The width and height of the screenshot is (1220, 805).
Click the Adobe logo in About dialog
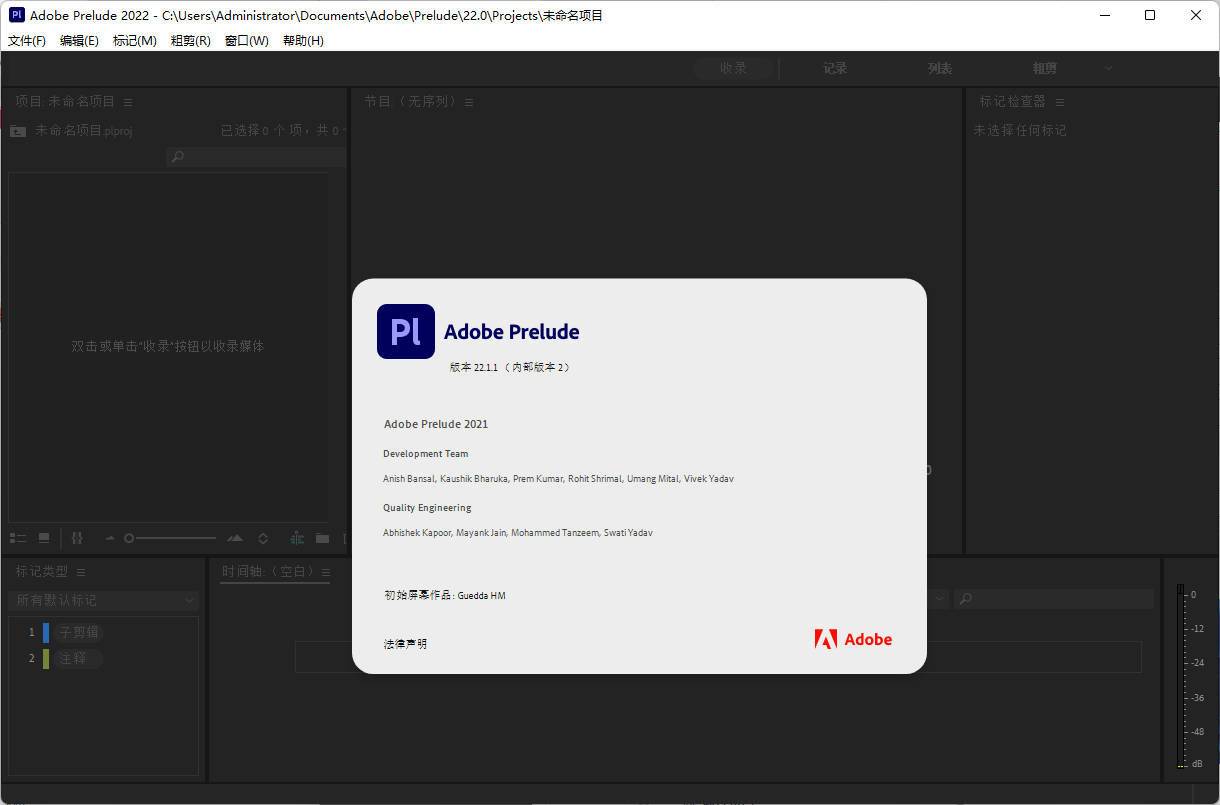pos(853,639)
